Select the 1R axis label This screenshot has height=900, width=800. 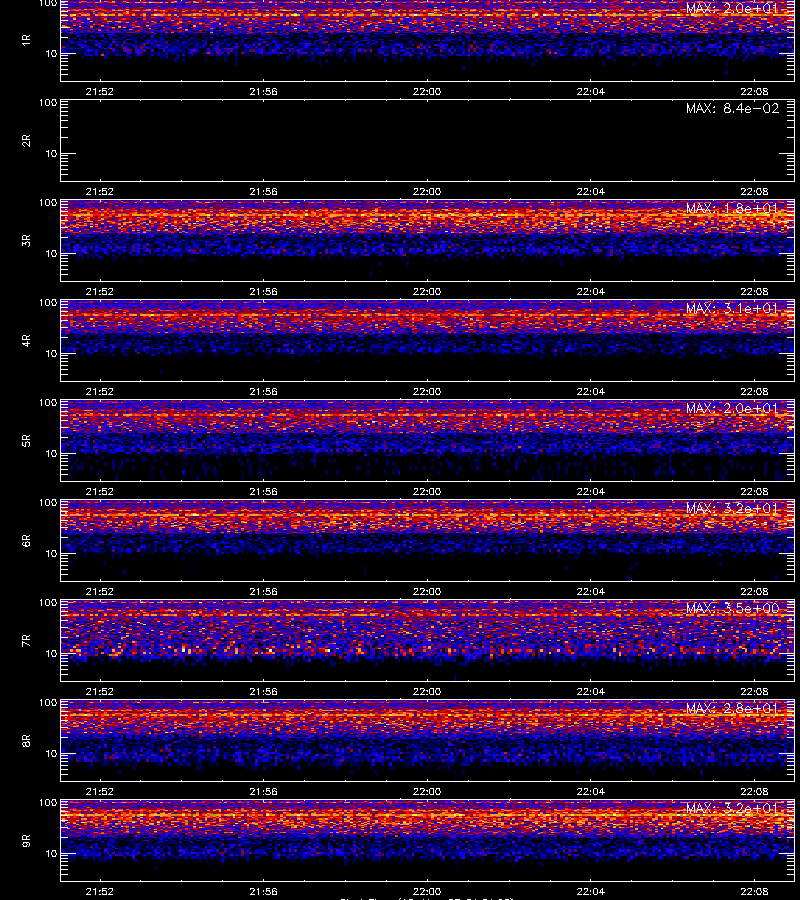pyautogui.click(x=26, y=40)
